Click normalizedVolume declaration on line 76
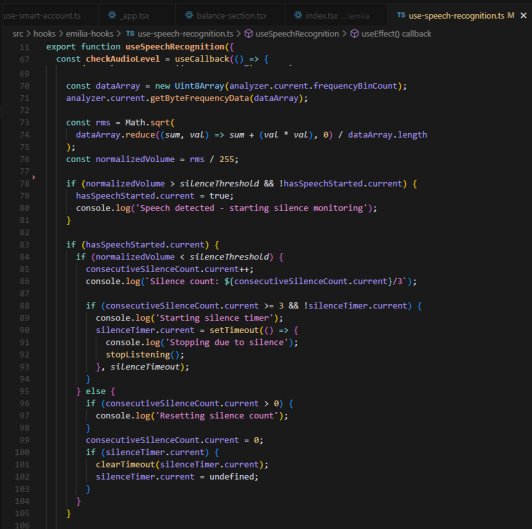 click(135, 159)
